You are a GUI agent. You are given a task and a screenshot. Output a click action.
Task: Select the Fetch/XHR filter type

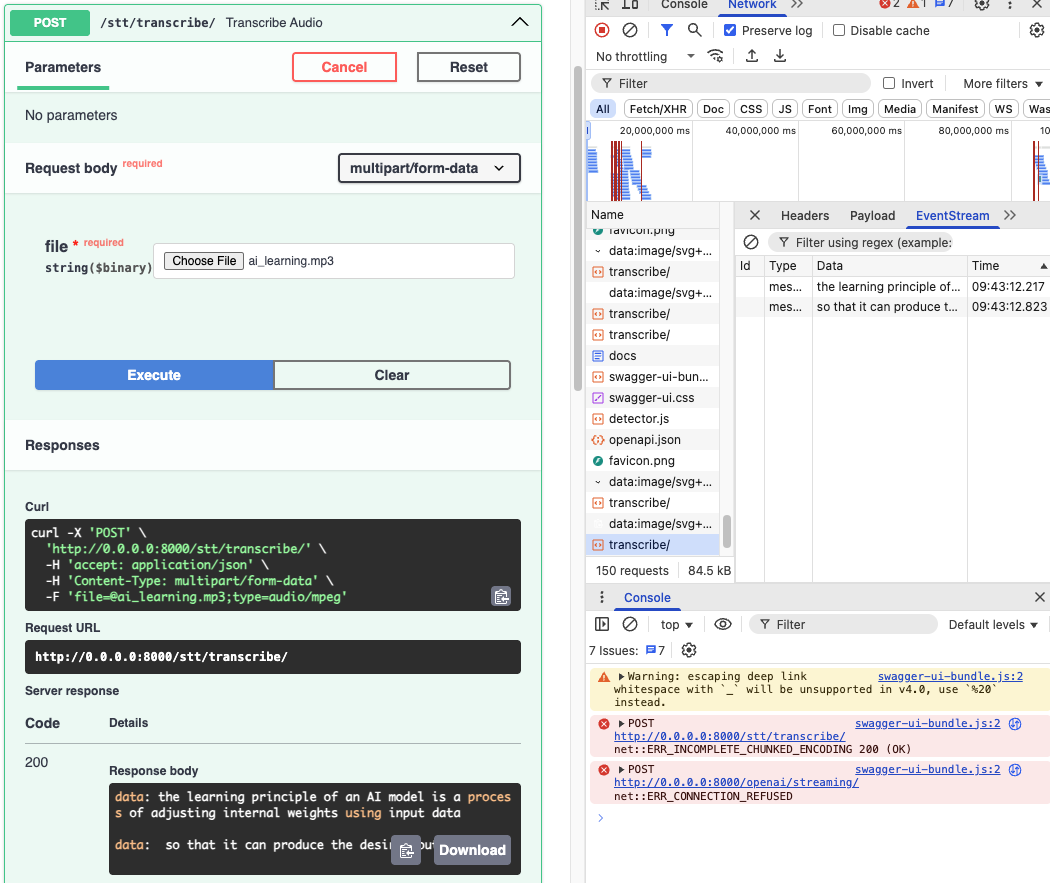658,109
